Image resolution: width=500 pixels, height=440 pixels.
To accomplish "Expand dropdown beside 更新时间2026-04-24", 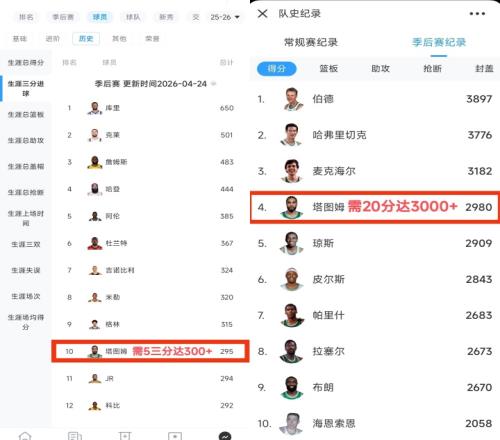I will point(213,84).
